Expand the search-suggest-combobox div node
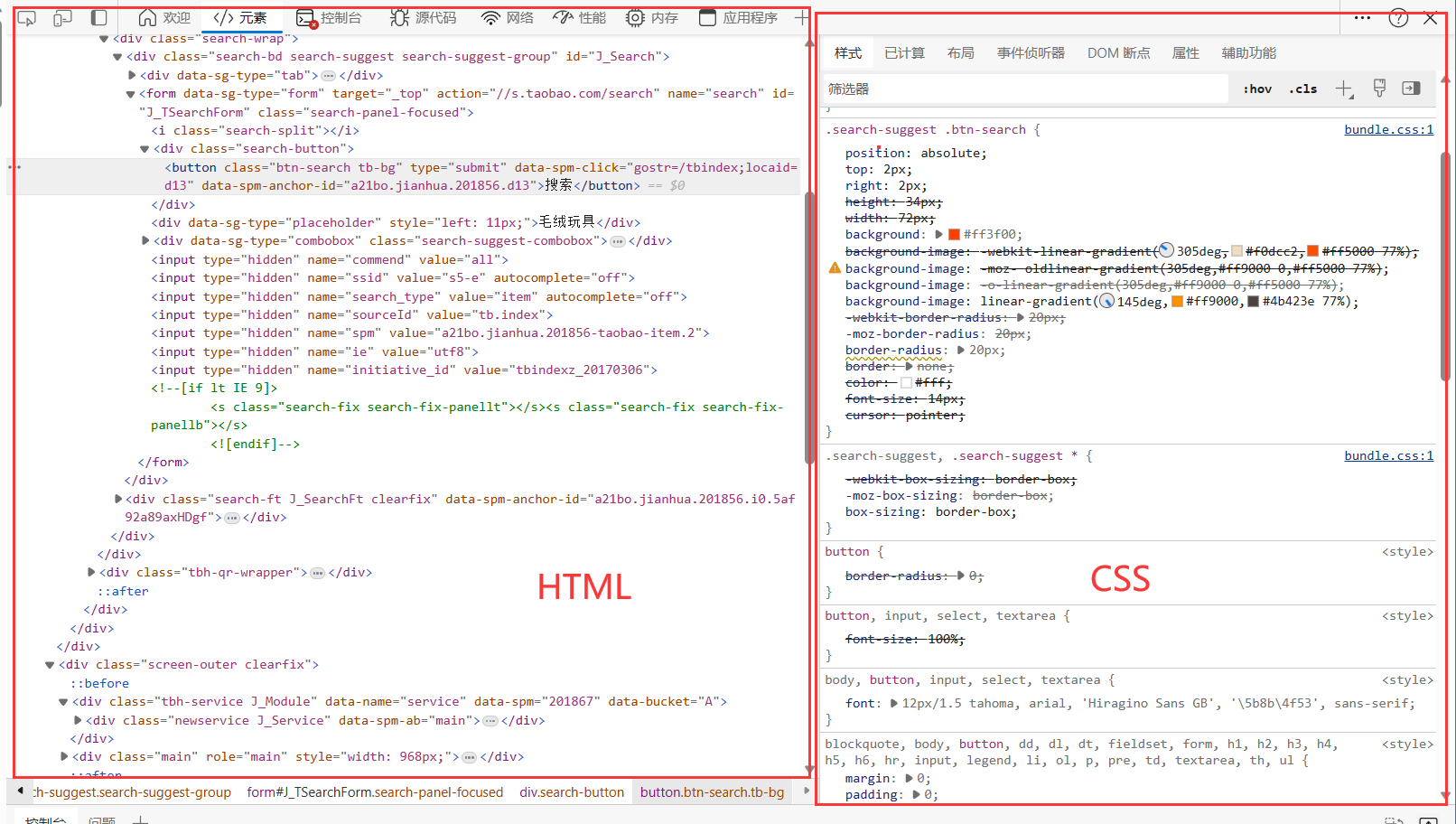Image resolution: width=1456 pixels, height=824 pixels. coord(145,241)
